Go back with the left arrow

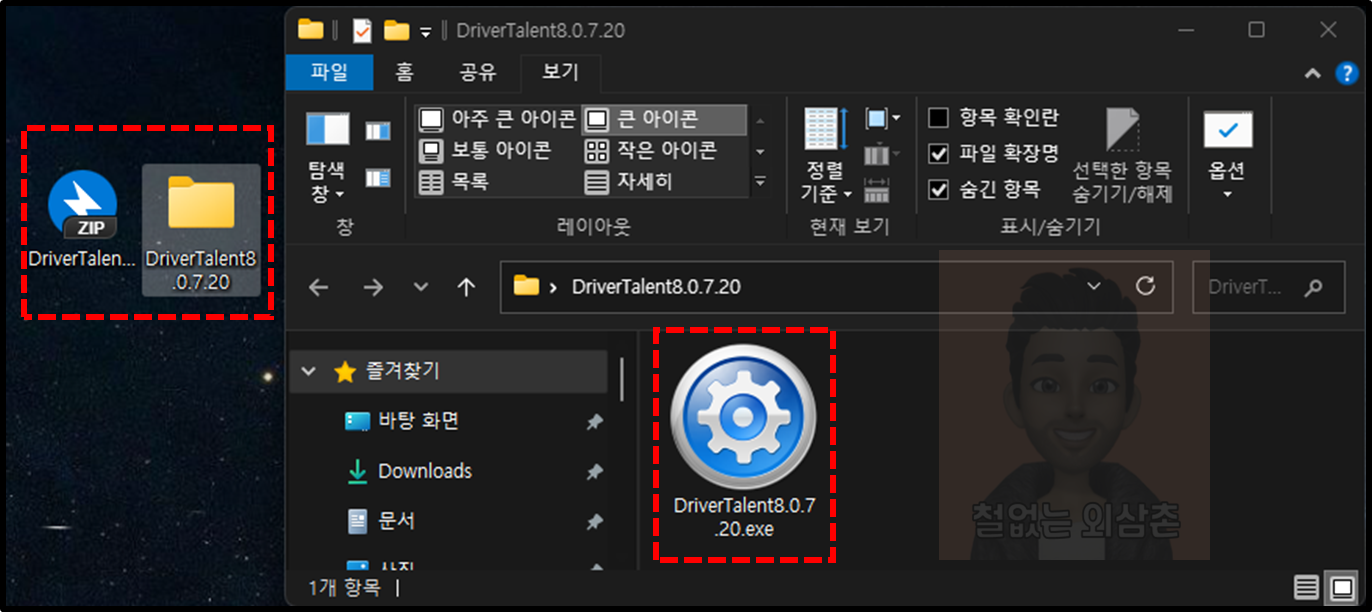(318, 287)
